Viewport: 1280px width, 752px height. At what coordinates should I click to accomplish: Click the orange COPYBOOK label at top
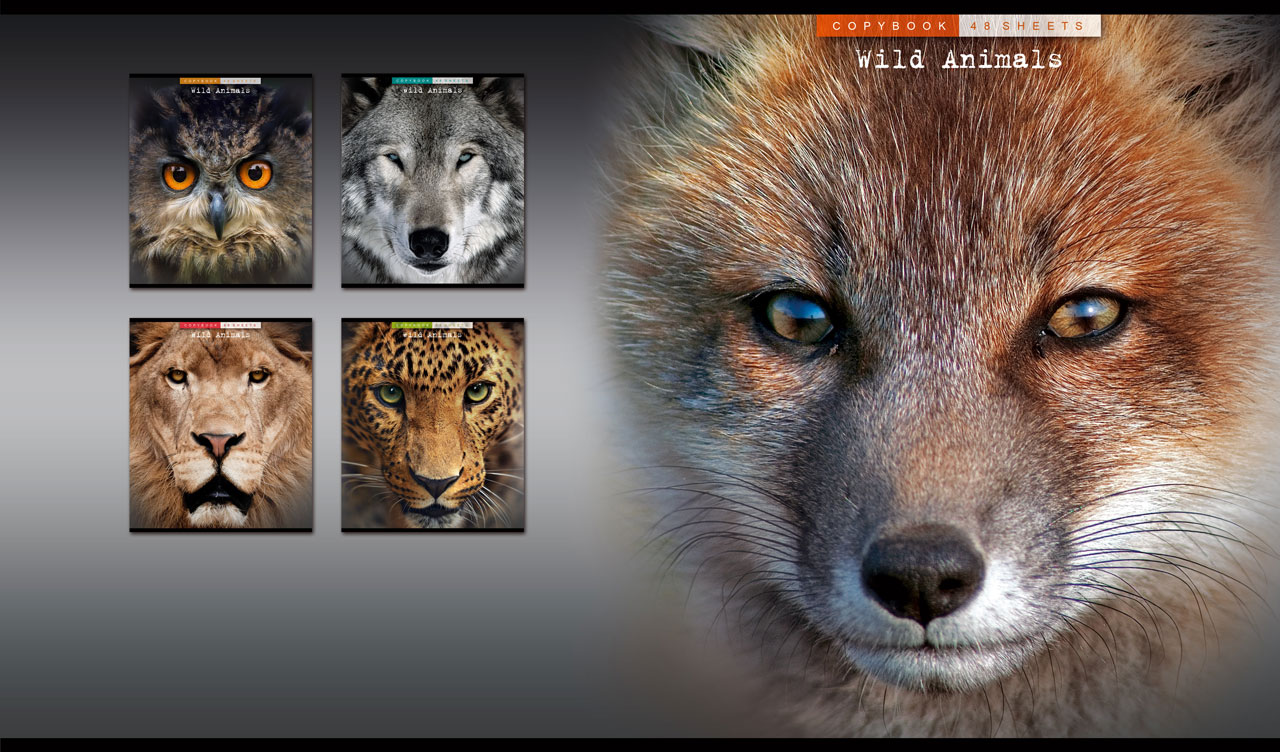[x=888, y=26]
